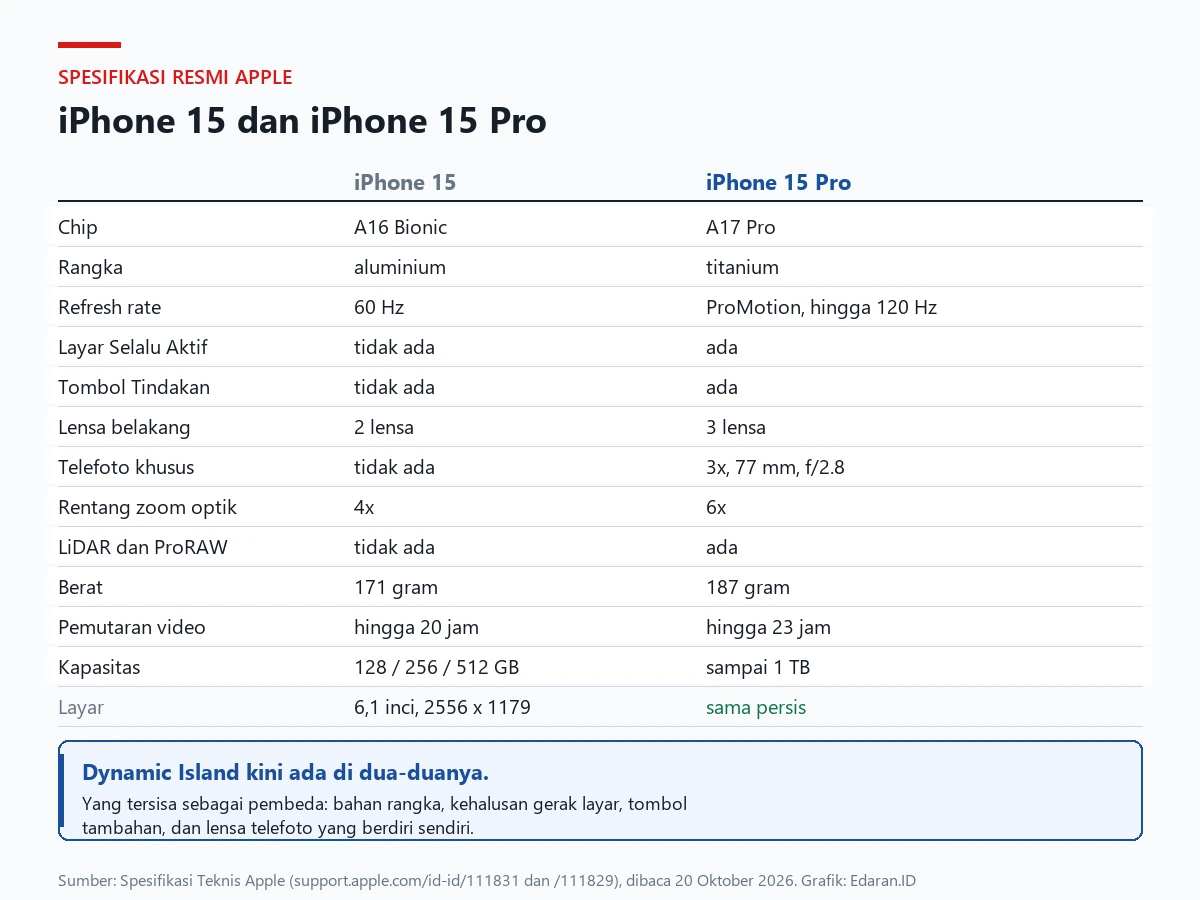
Task: Click 'tidak ada' in Tombol Tindakan row
Action: [394, 387]
